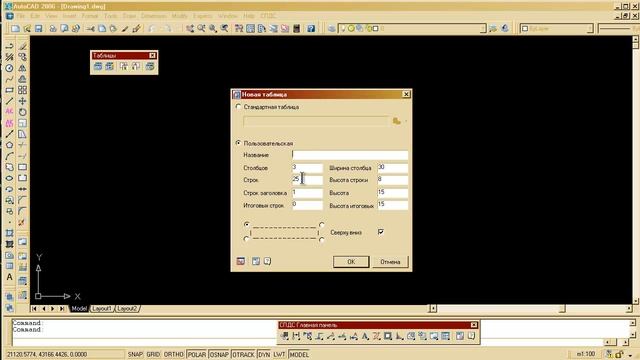This screenshot has width=640, height=360.
Task: Click the horizontal scrollbar under drawing area
Action: pyautogui.click(x=531, y=309)
